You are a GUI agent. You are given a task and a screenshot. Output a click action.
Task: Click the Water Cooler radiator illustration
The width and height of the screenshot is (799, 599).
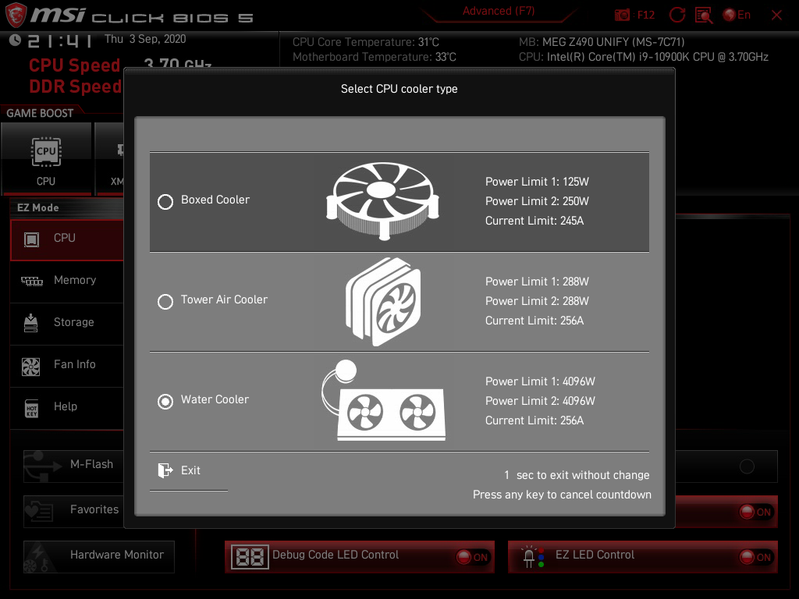[383, 400]
